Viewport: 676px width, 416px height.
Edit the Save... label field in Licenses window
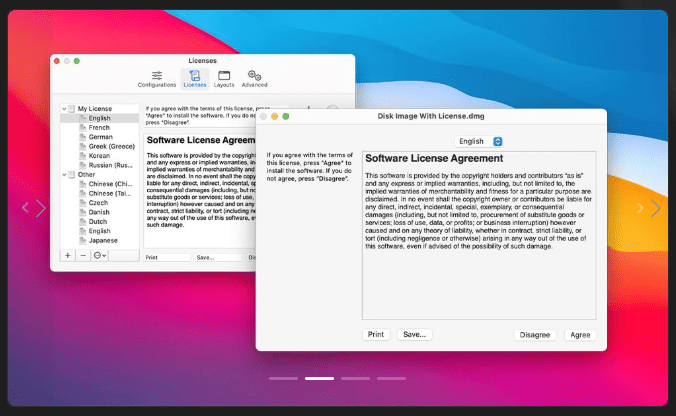218,257
